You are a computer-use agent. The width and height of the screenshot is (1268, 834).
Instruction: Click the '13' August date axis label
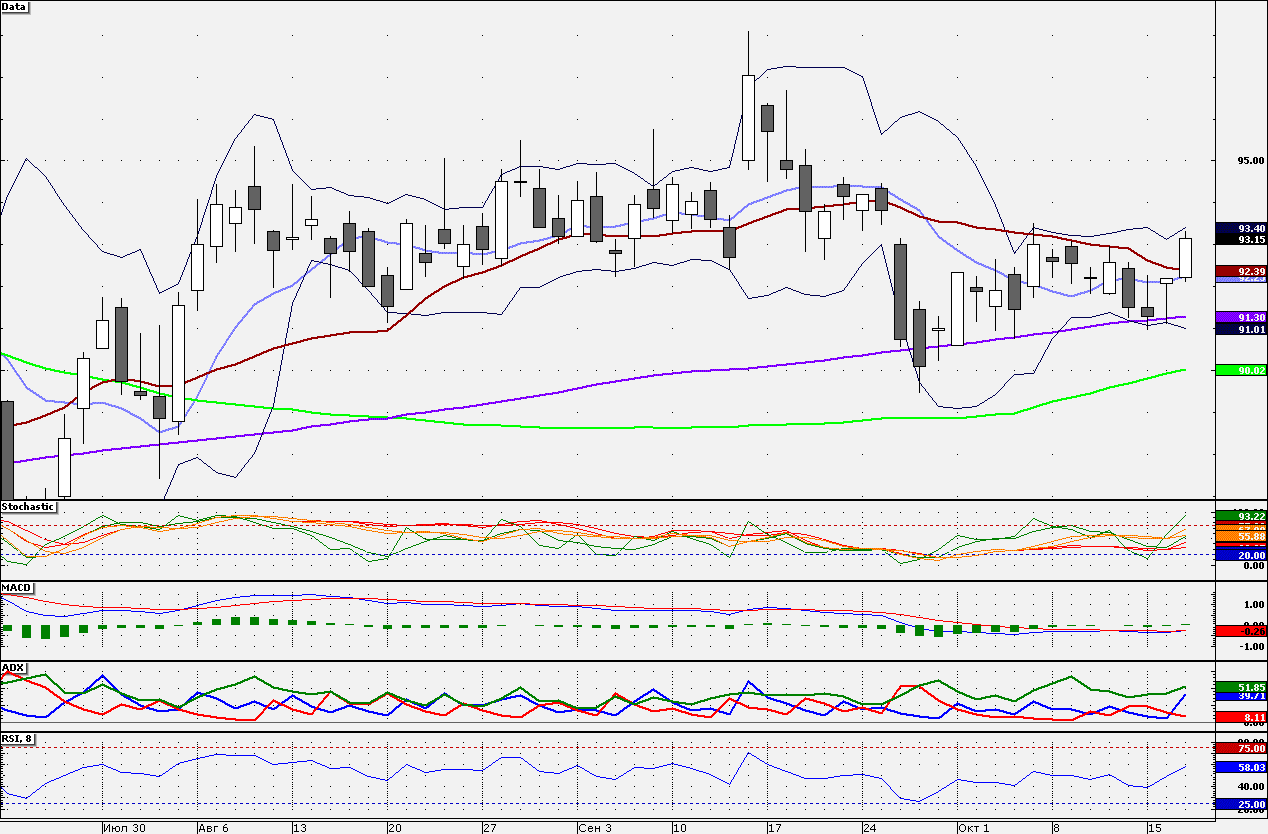click(299, 828)
